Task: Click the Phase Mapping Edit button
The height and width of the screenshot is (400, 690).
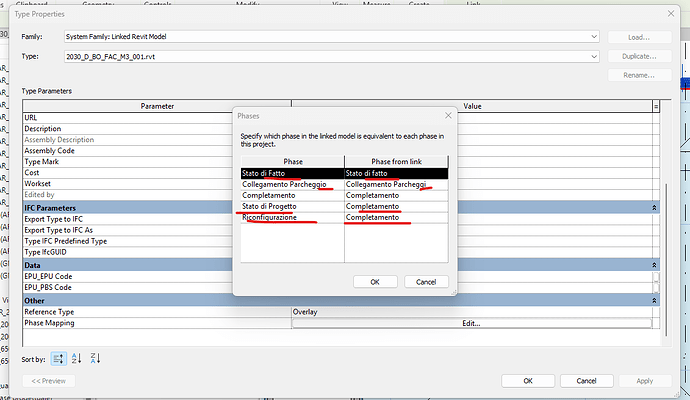Action: coord(470,323)
